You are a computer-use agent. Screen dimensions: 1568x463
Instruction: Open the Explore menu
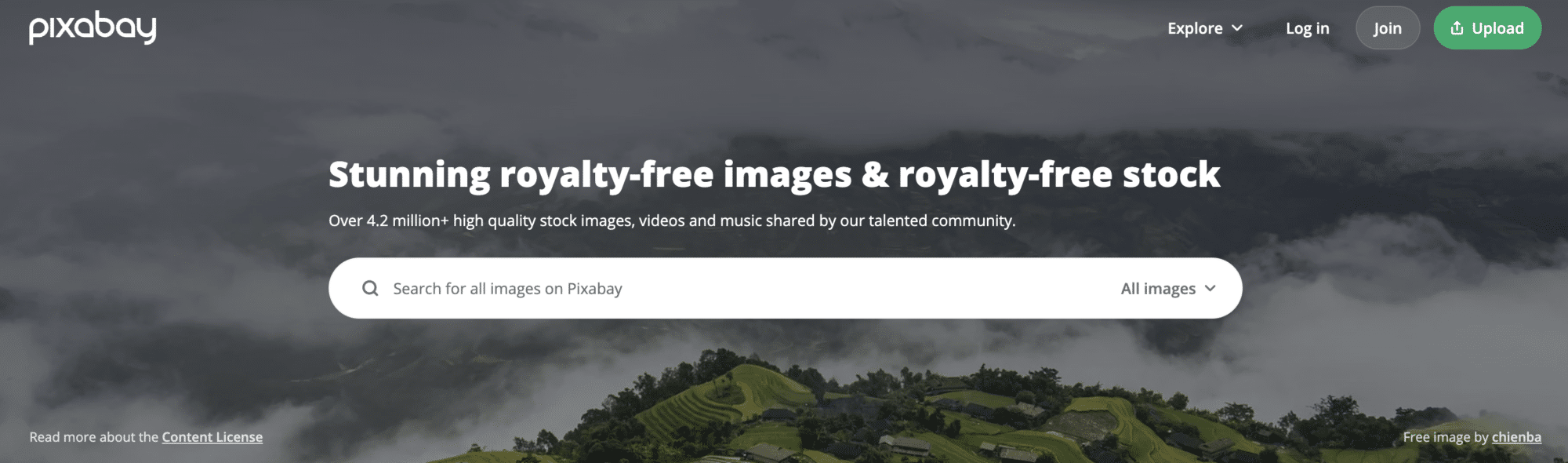pyautogui.click(x=1205, y=28)
